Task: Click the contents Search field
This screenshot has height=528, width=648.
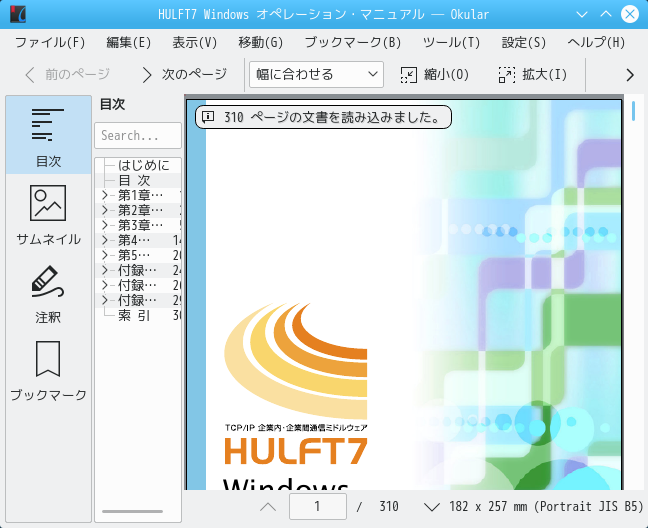Action: [x=138, y=135]
